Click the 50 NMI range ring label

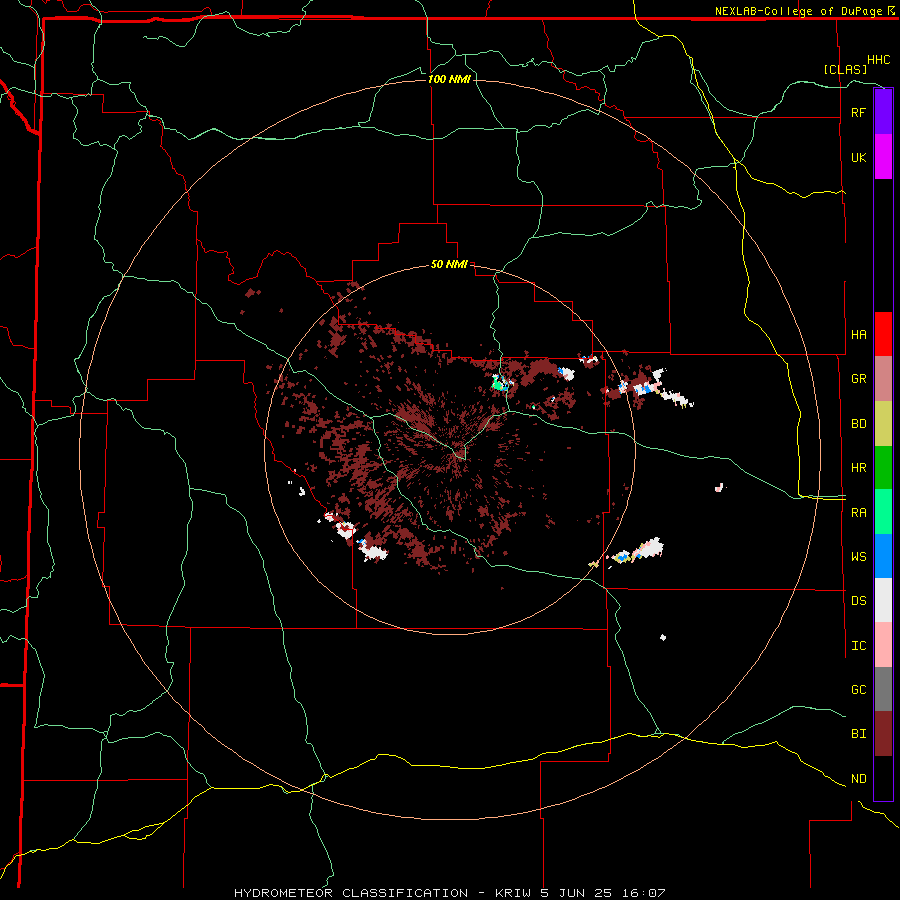(449, 264)
